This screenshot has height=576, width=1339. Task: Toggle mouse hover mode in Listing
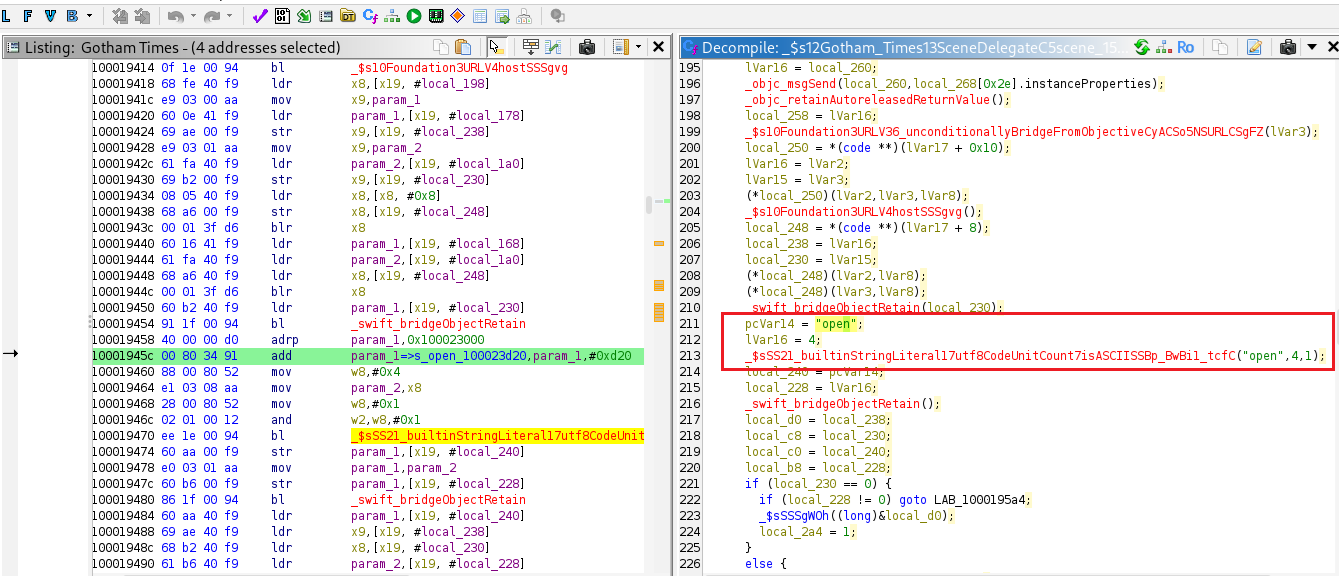tap(494, 47)
